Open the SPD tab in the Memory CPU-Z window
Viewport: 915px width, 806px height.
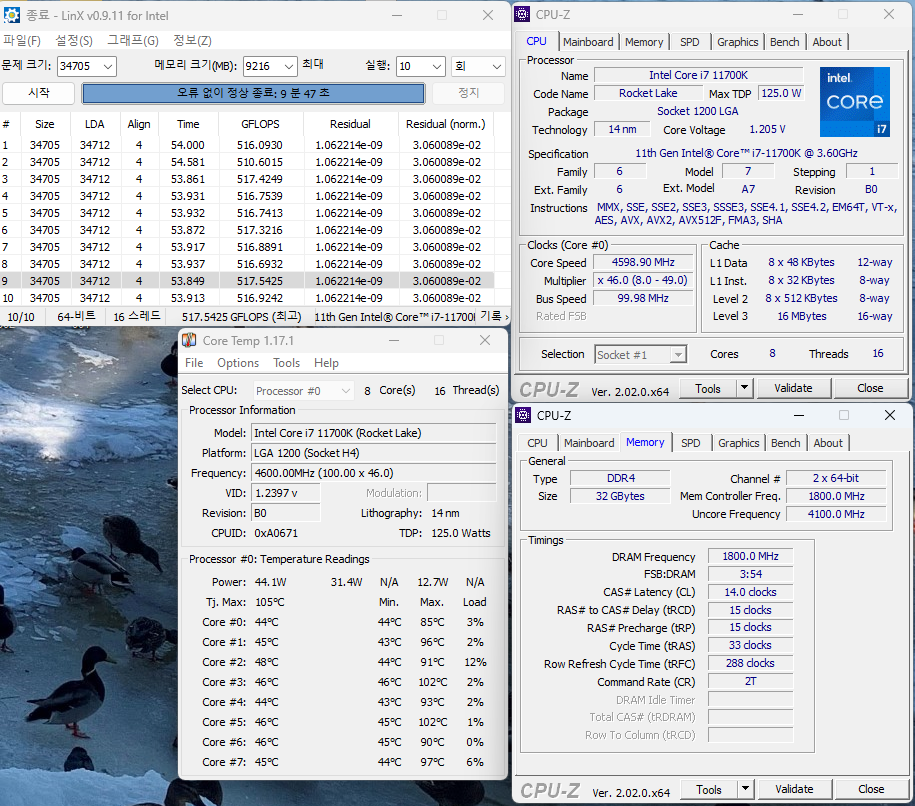[691, 443]
